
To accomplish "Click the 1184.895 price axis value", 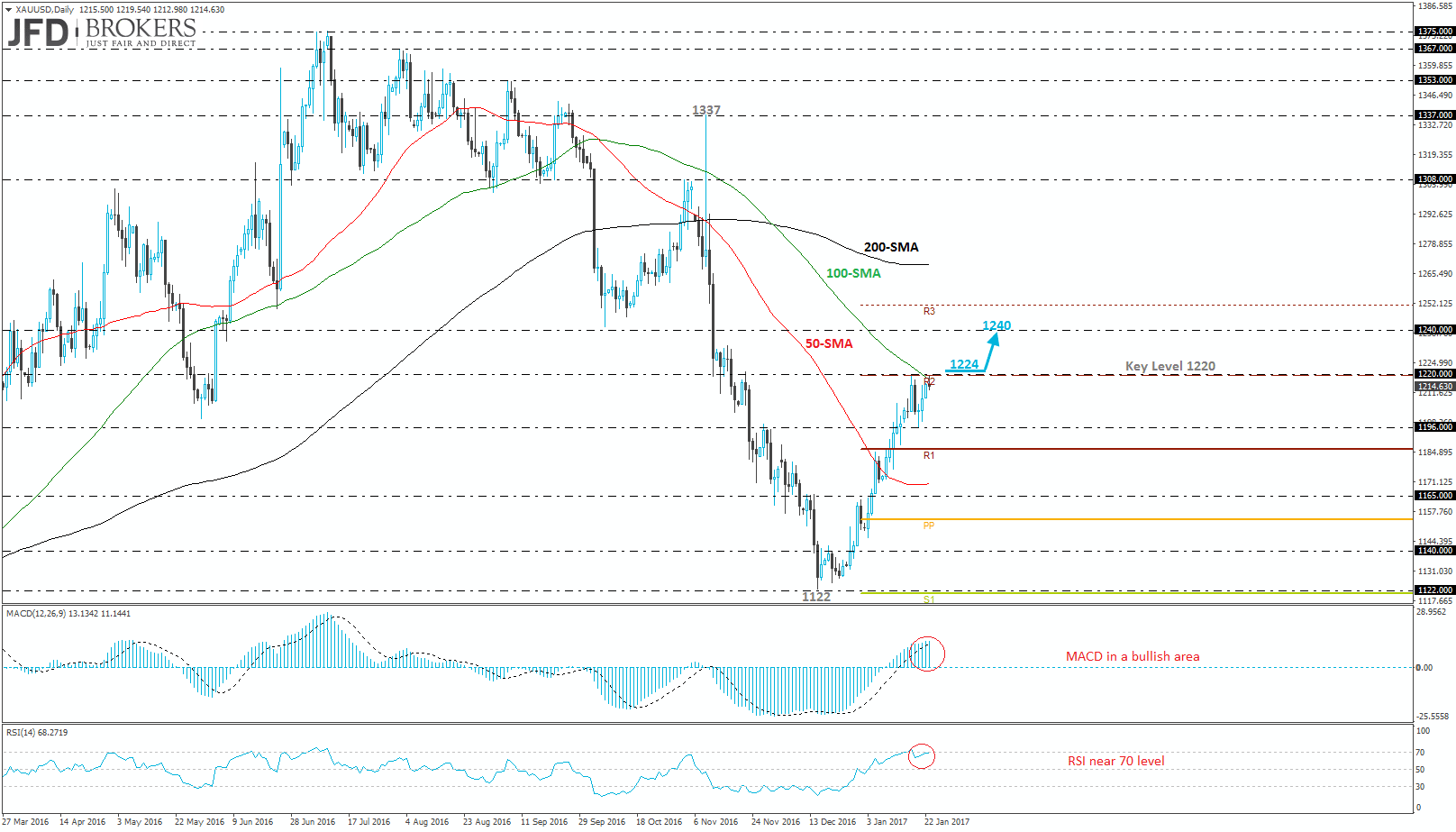I will click(1435, 453).
